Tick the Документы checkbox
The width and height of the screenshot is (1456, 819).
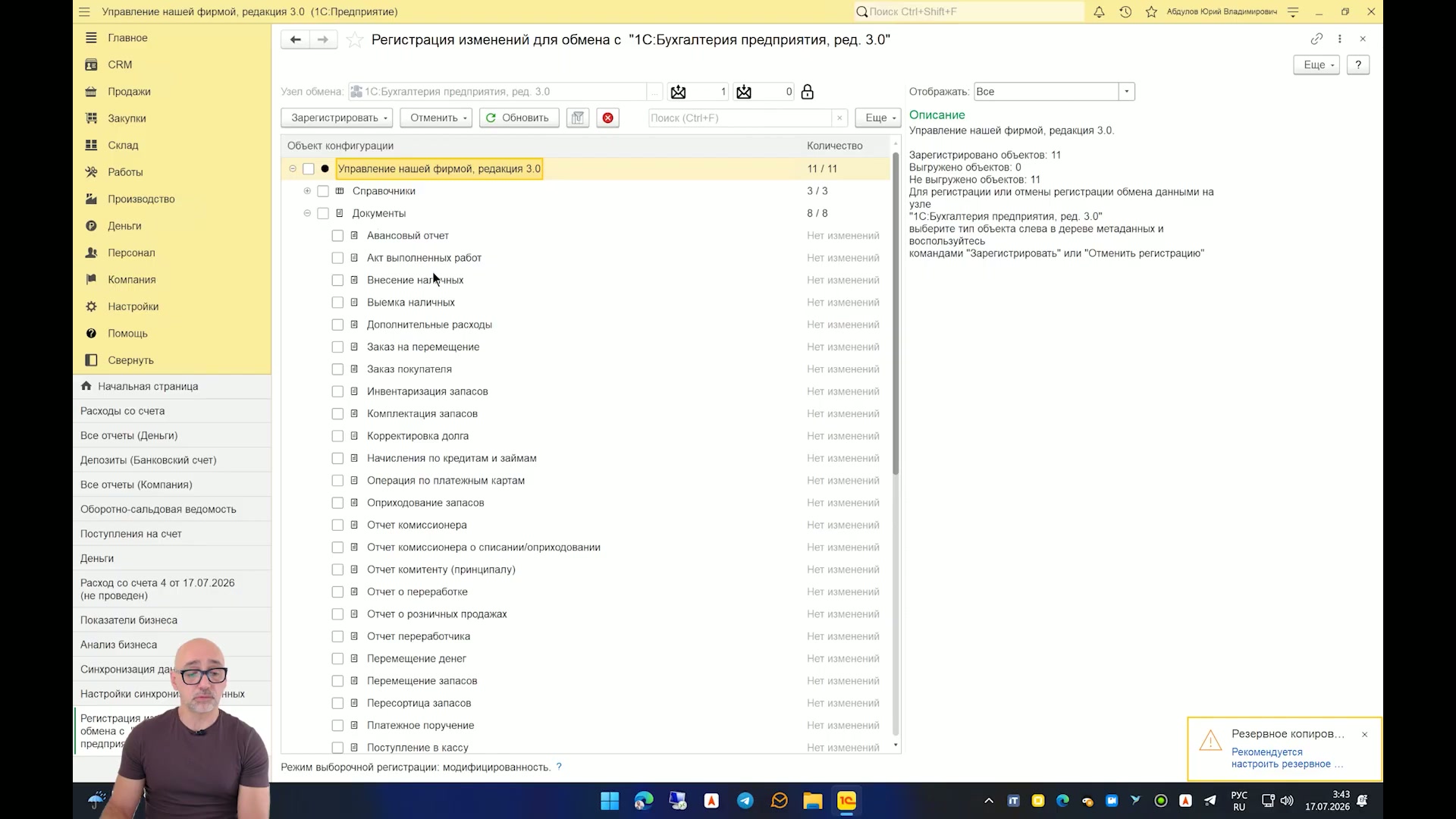(323, 213)
